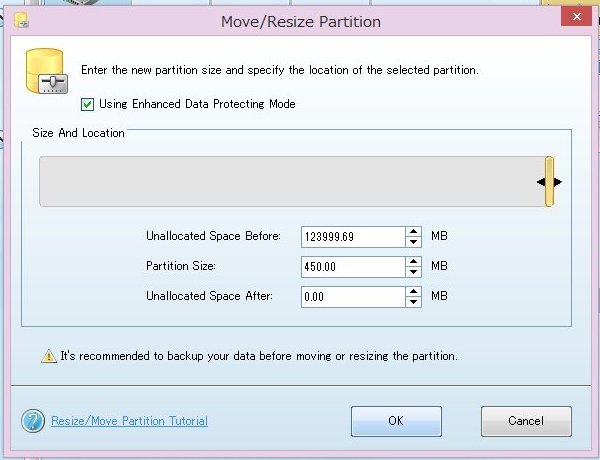
Task: Click the yellow partition slider handle
Action: point(549,182)
